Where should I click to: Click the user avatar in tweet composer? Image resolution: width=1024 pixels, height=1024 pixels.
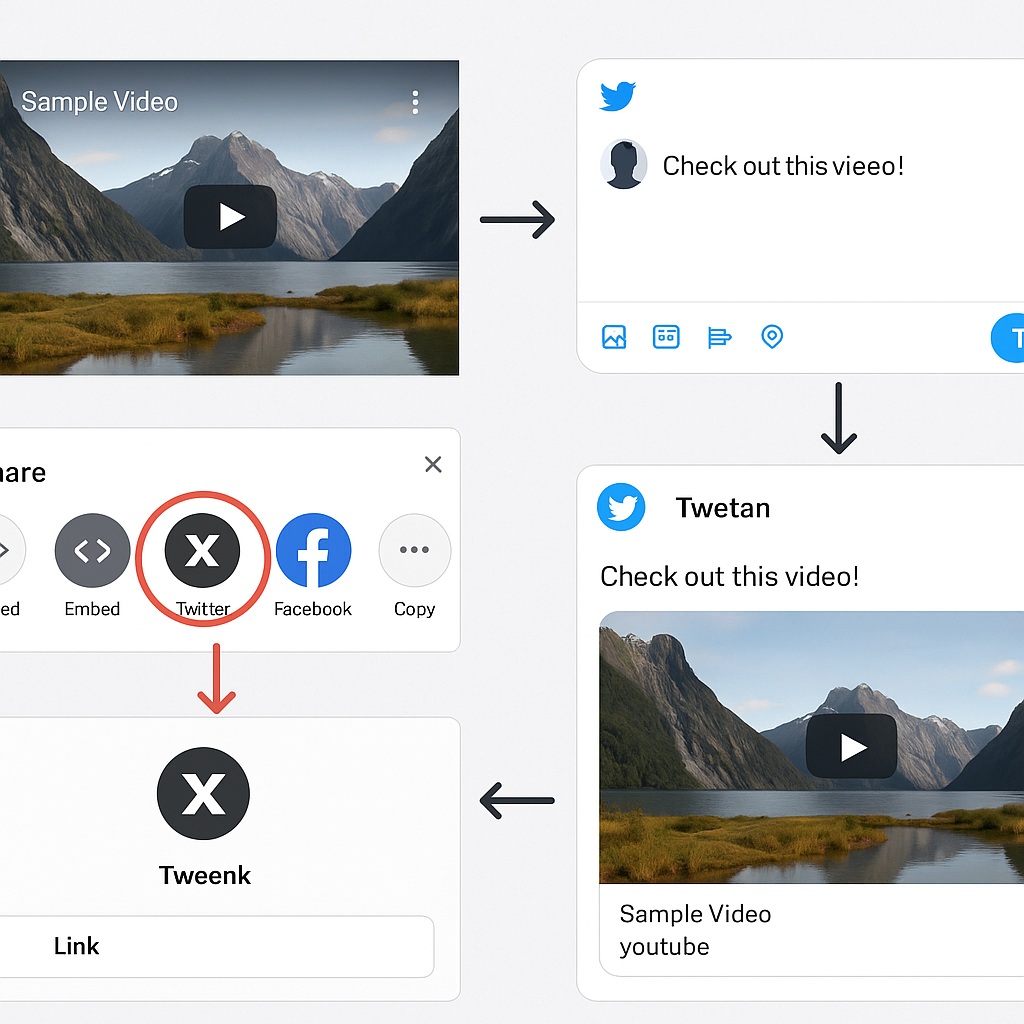click(624, 165)
